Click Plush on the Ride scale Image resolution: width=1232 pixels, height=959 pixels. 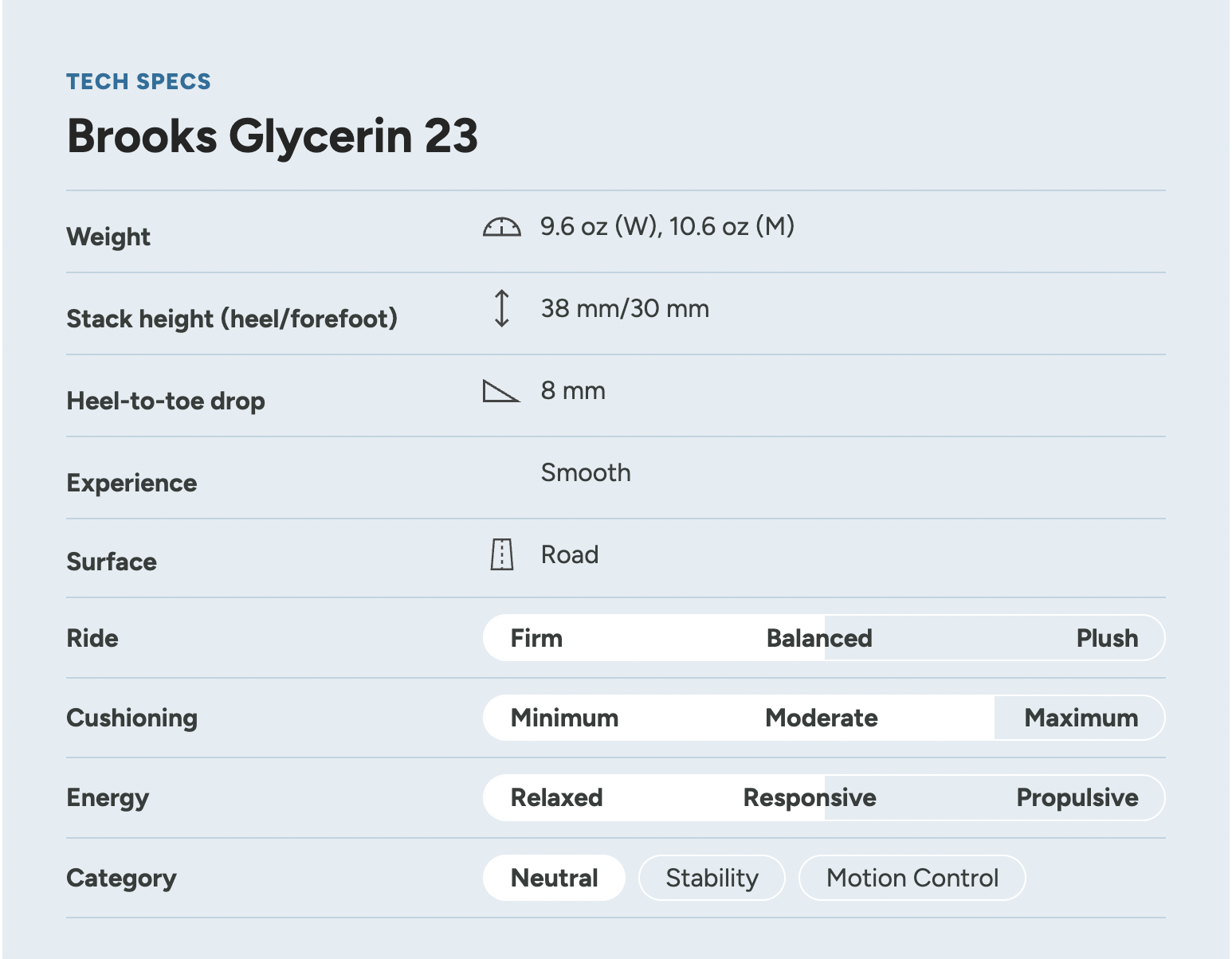1106,638
